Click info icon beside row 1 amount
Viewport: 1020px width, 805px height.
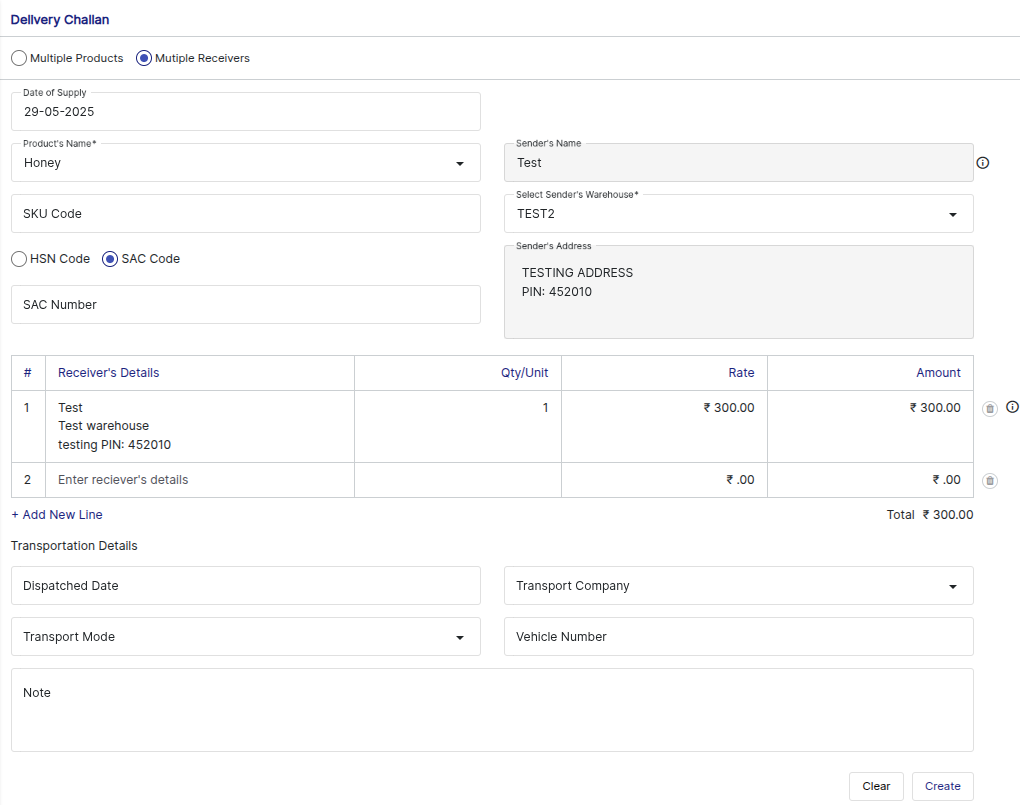click(x=1012, y=407)
